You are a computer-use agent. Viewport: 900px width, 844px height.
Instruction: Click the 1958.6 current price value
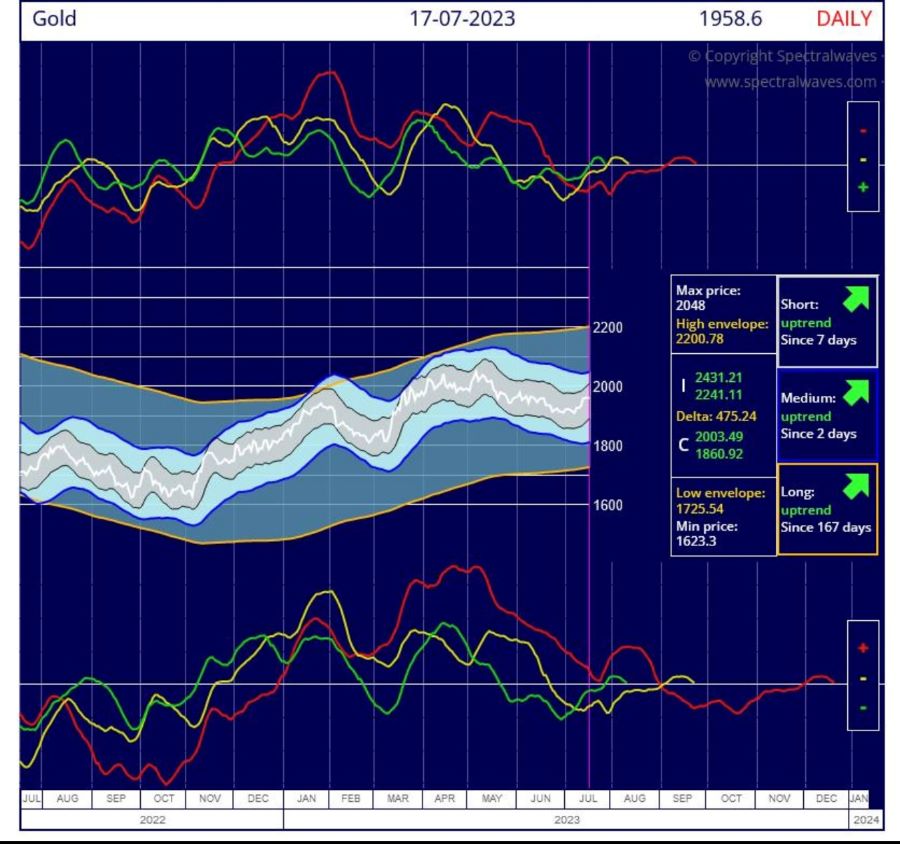tap(730, 19)
